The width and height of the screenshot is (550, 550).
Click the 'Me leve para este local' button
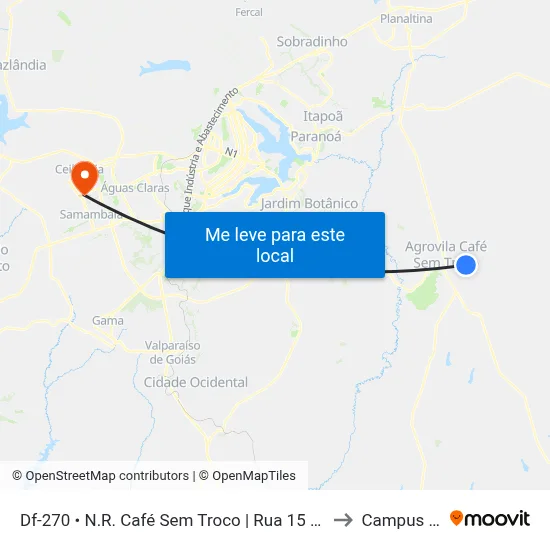tap(275, 245)
